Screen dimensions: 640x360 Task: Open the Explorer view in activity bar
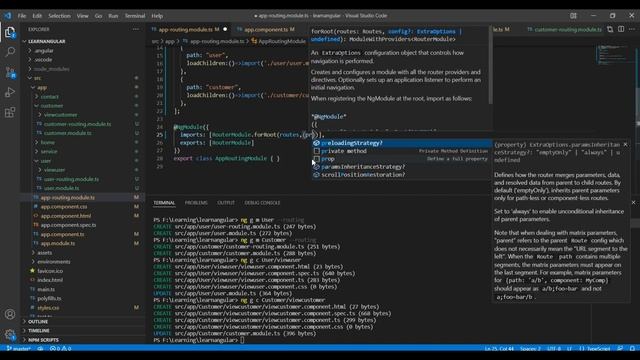[x=10, y=32]
